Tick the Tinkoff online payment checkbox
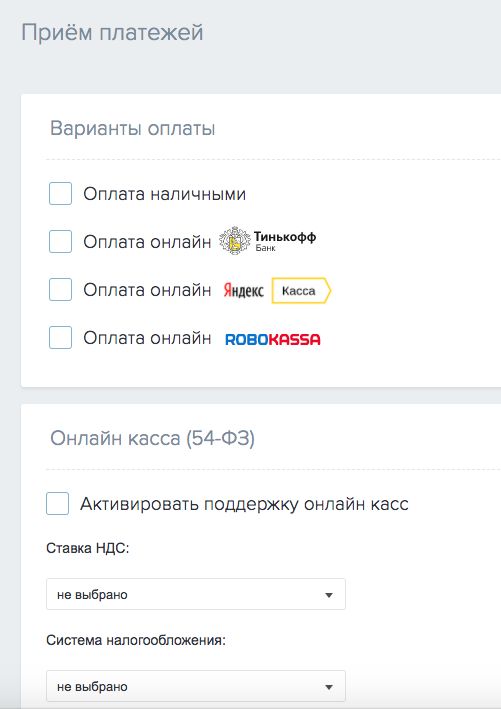Viewport: 501px width, 709px height. point(61,241)
